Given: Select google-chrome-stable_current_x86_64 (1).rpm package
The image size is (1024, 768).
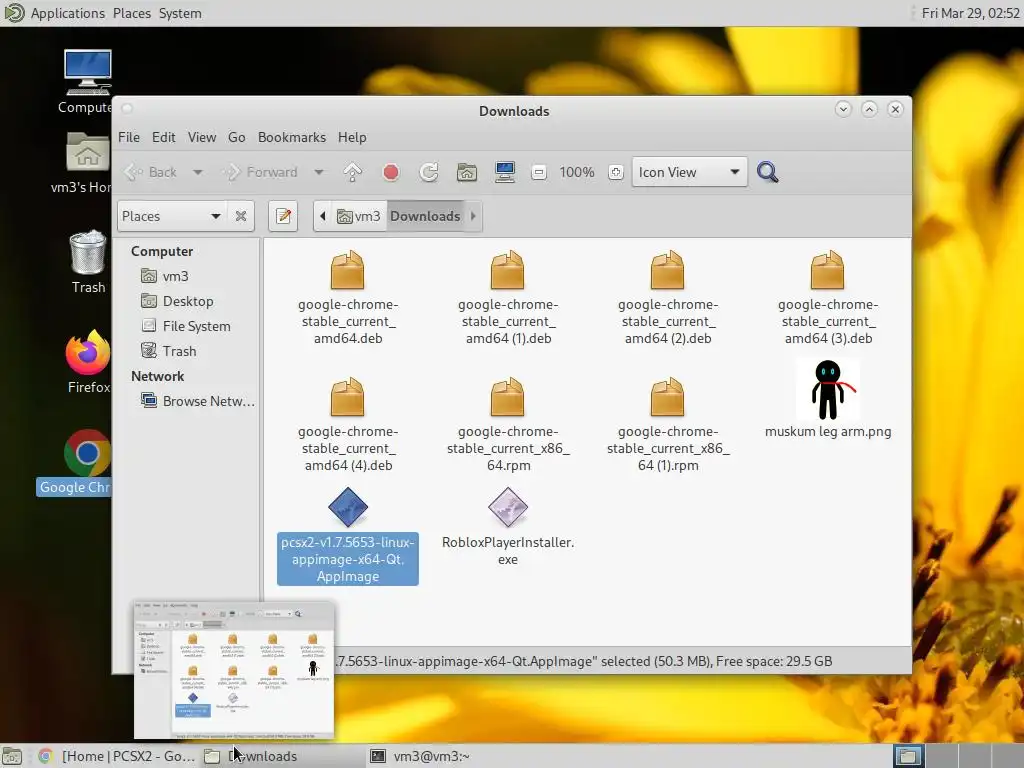Looking at the screenshot, I should tap(667, 424).
